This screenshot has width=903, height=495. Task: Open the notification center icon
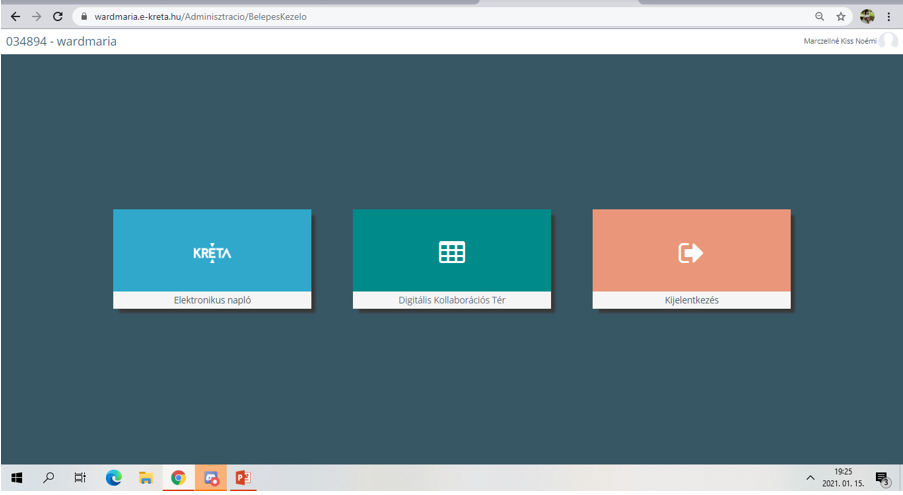[x=882, y=478]
